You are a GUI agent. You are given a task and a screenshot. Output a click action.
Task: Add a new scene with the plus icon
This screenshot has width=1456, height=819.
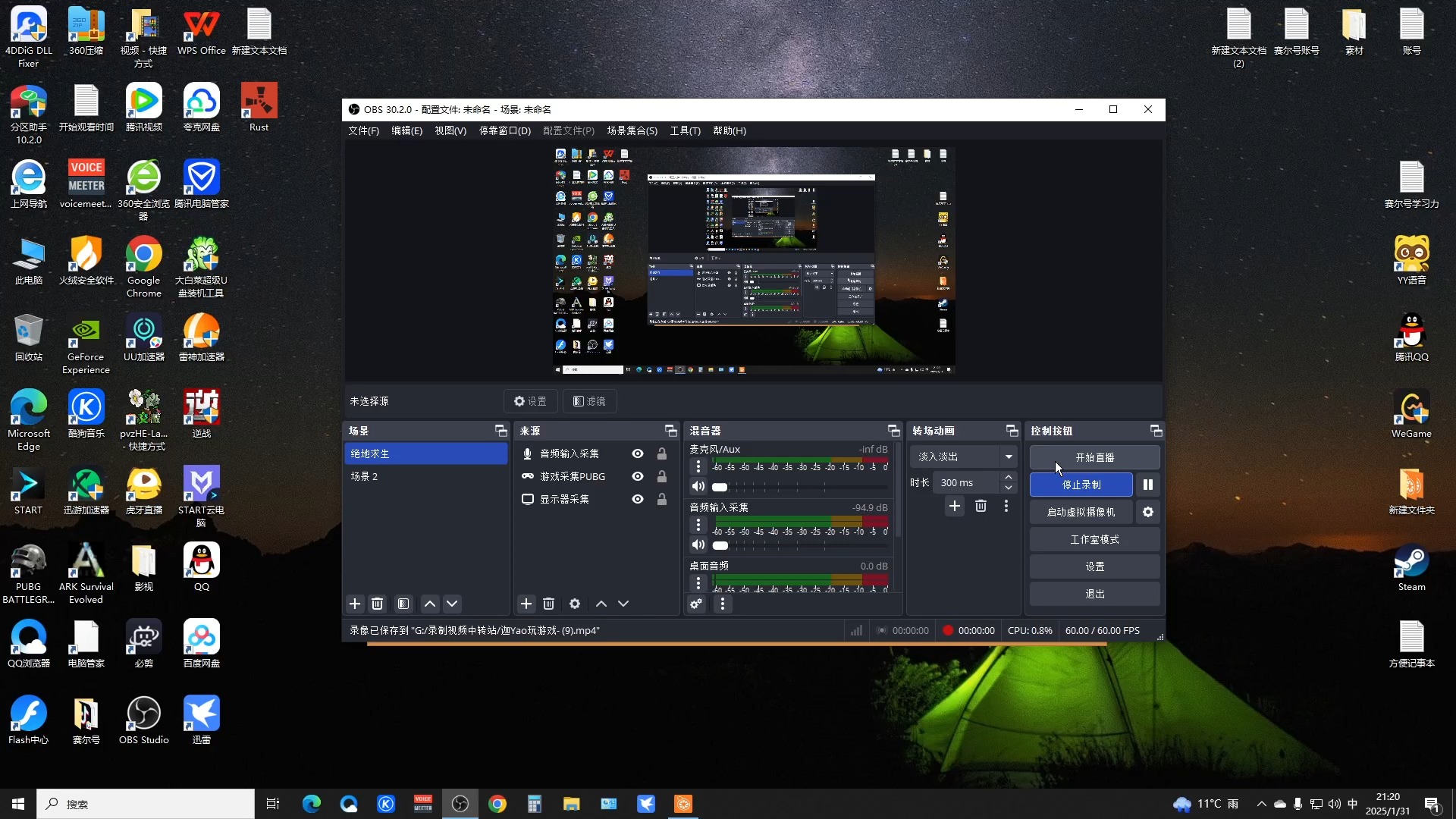point(355,604)
